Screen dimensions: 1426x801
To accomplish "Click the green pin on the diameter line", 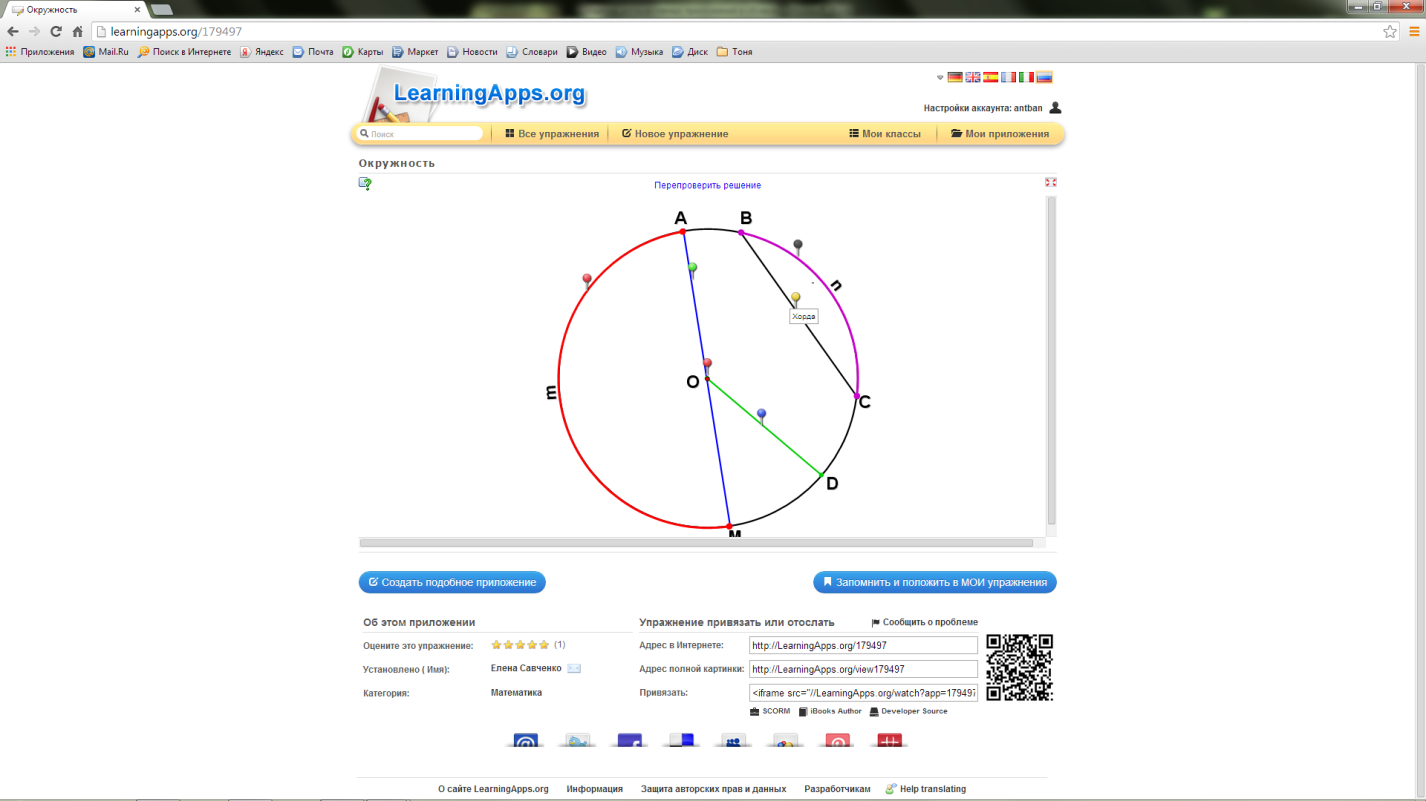I will [692, 271].
